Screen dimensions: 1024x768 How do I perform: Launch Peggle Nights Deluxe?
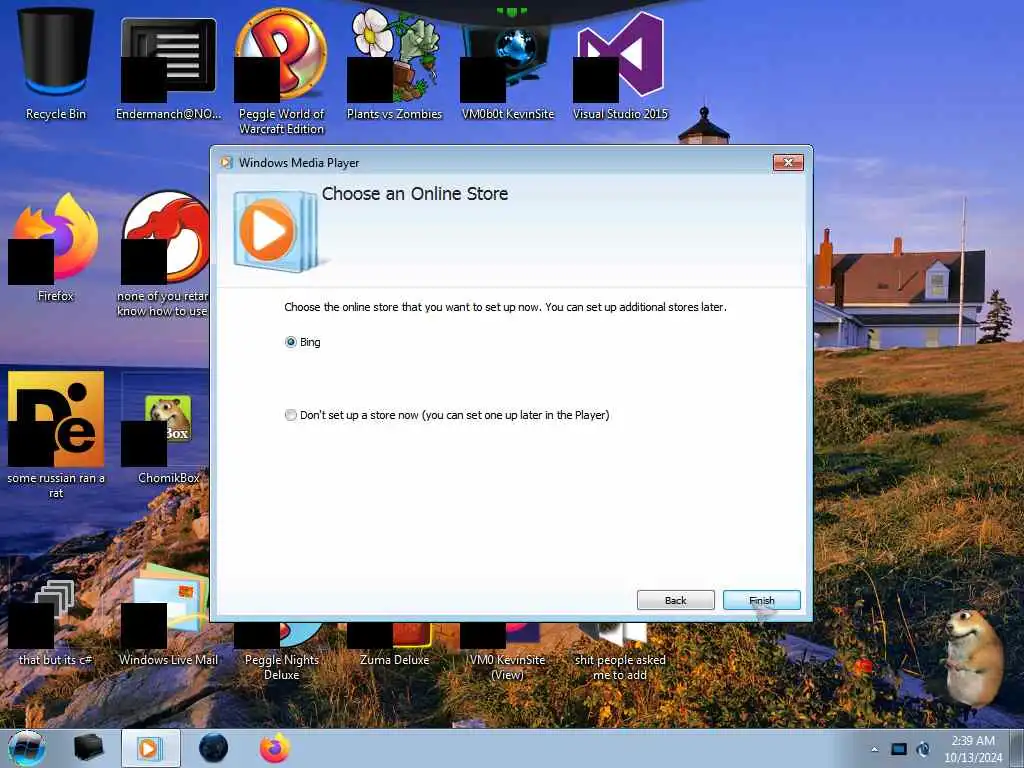(281, 652)
